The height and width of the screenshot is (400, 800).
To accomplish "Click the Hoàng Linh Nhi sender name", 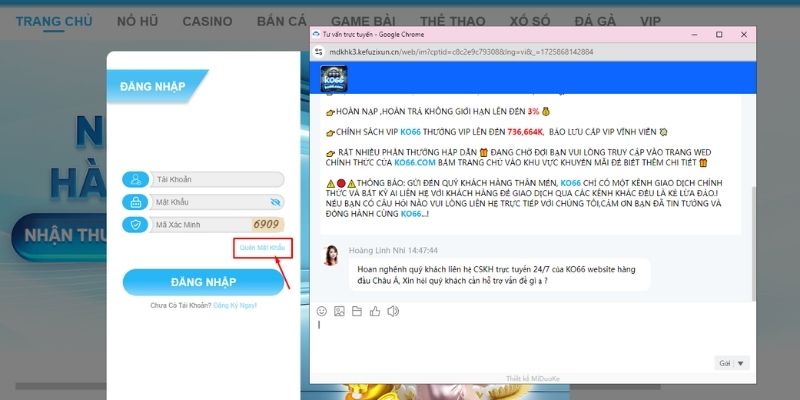I will pos(377,251).
